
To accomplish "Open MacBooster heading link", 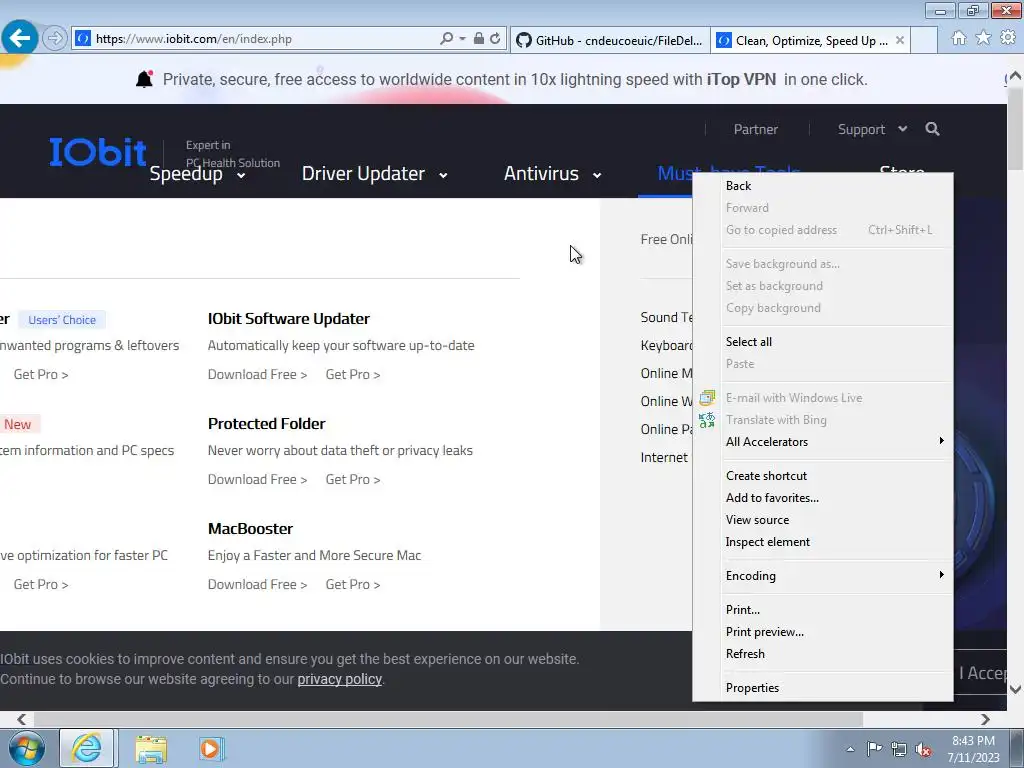I will click(x=250, y=529).
